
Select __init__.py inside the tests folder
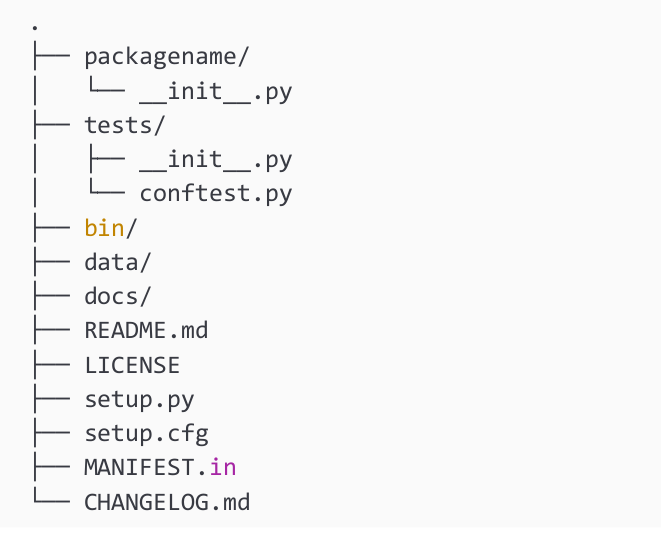click(x=215, y=160)
